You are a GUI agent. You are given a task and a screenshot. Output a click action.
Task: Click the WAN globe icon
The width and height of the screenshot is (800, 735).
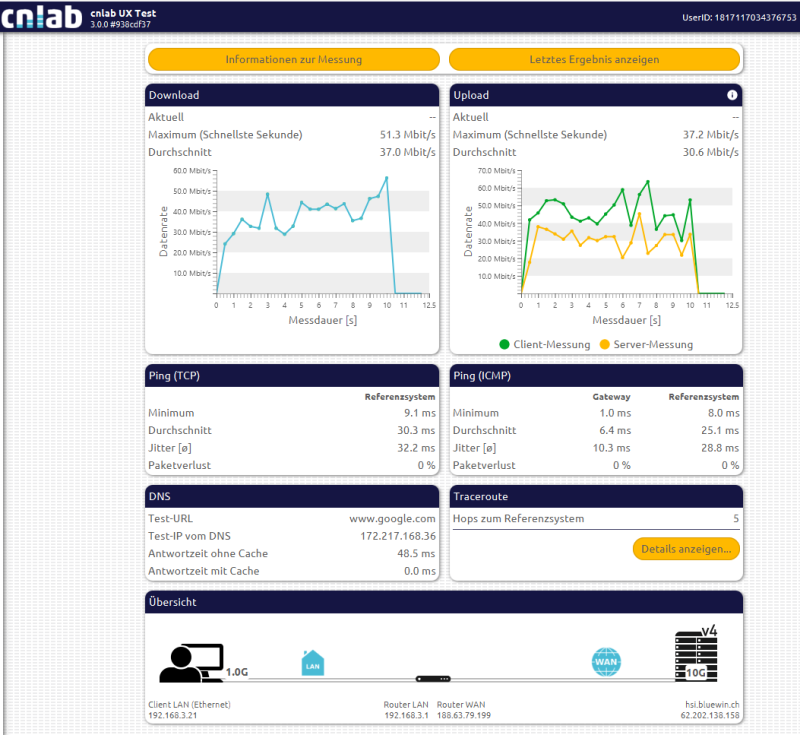[x=608, y=662]
